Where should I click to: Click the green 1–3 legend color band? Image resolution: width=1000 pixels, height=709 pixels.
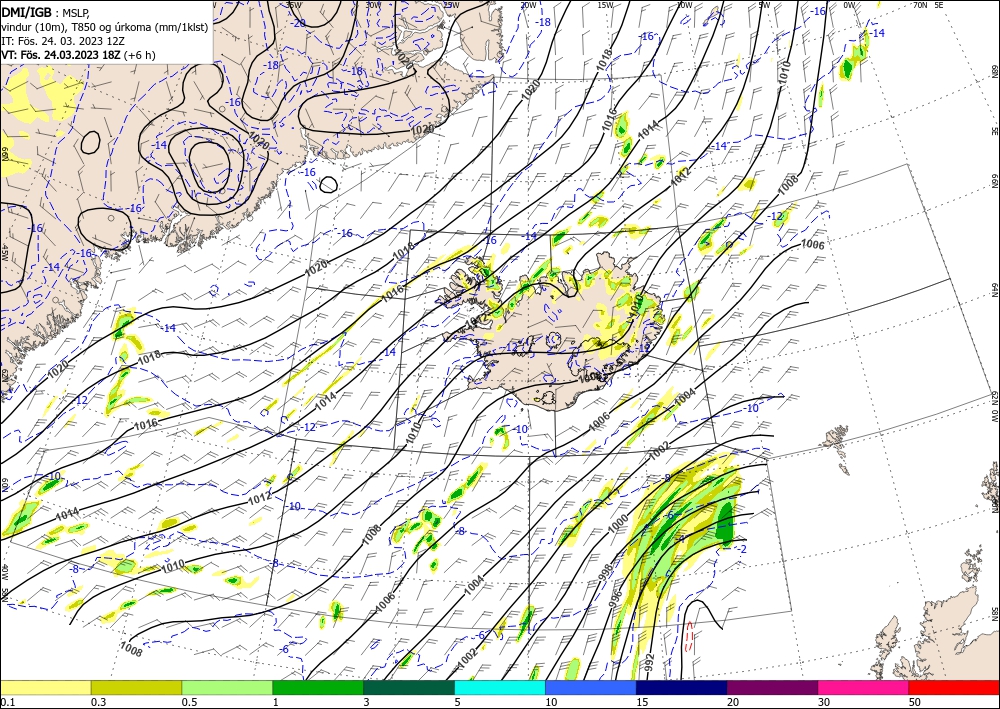318,687
